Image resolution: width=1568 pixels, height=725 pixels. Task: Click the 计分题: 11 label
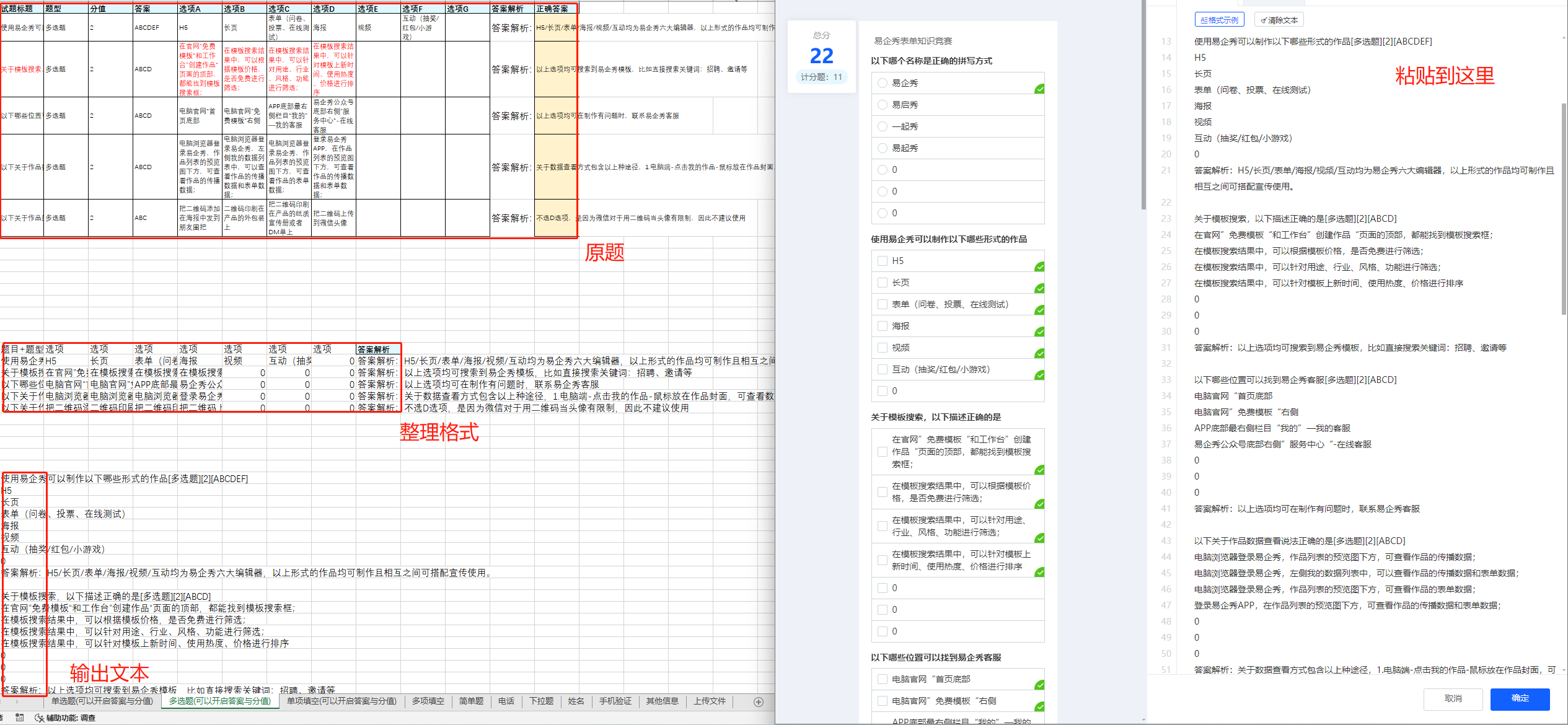(821, 77)
